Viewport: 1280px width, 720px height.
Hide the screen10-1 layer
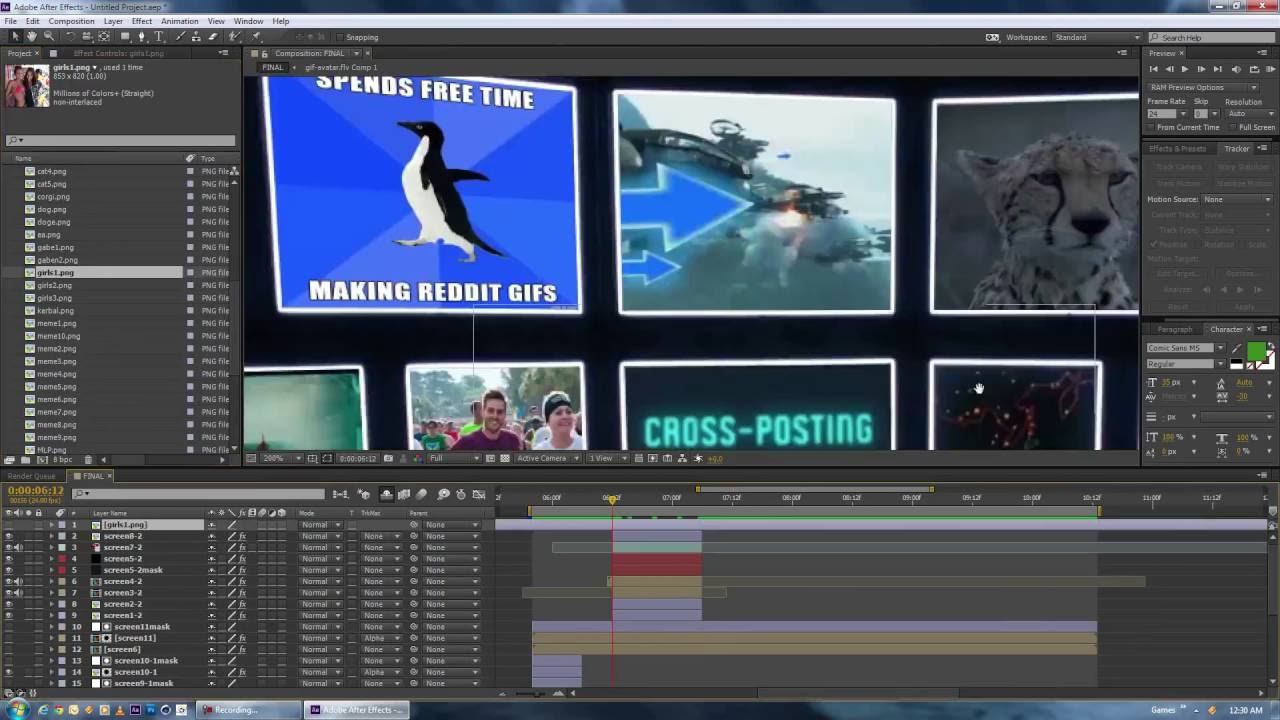coord(9,672)
